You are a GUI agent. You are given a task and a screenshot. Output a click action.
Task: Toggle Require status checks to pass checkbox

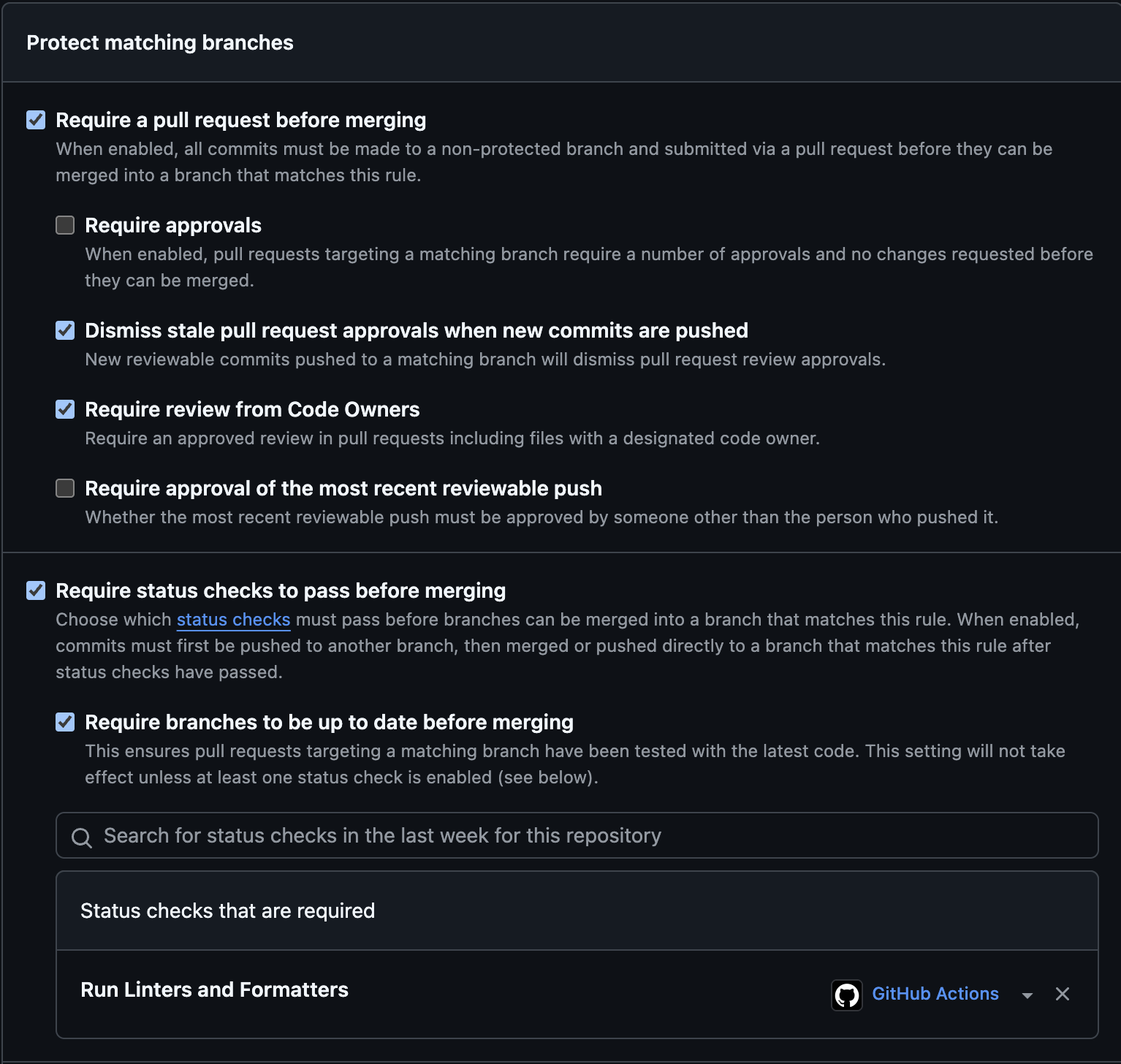[36, 590]
